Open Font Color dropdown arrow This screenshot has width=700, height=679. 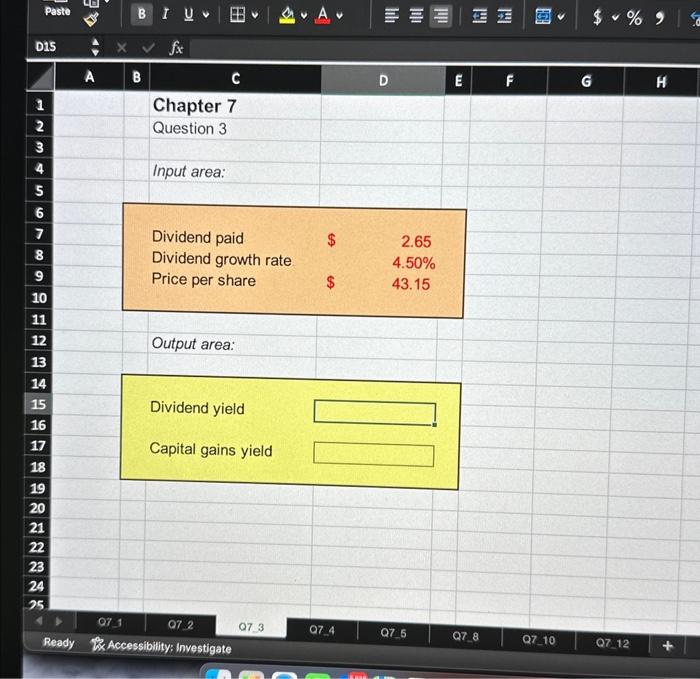(340, 16)
